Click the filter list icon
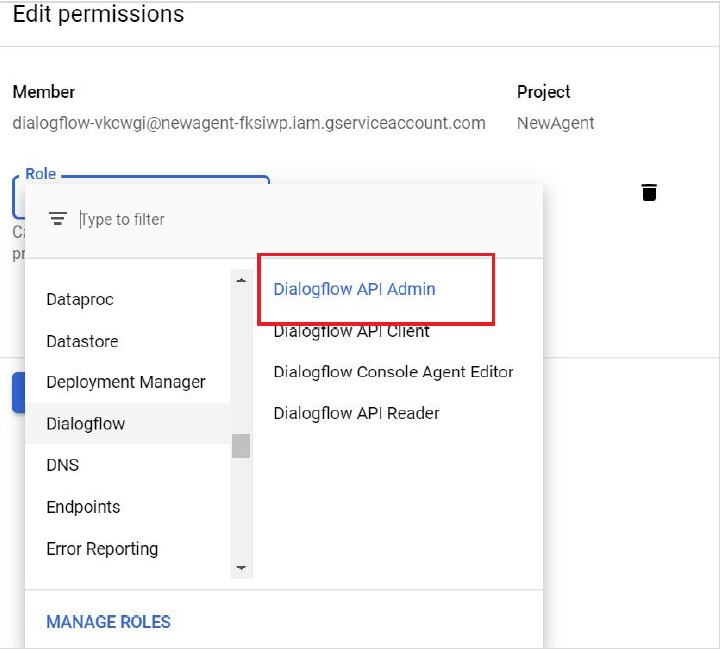Image resolution: width=720 pixels, height=649 pixels. pyautogui.click(x=58, y=219)
